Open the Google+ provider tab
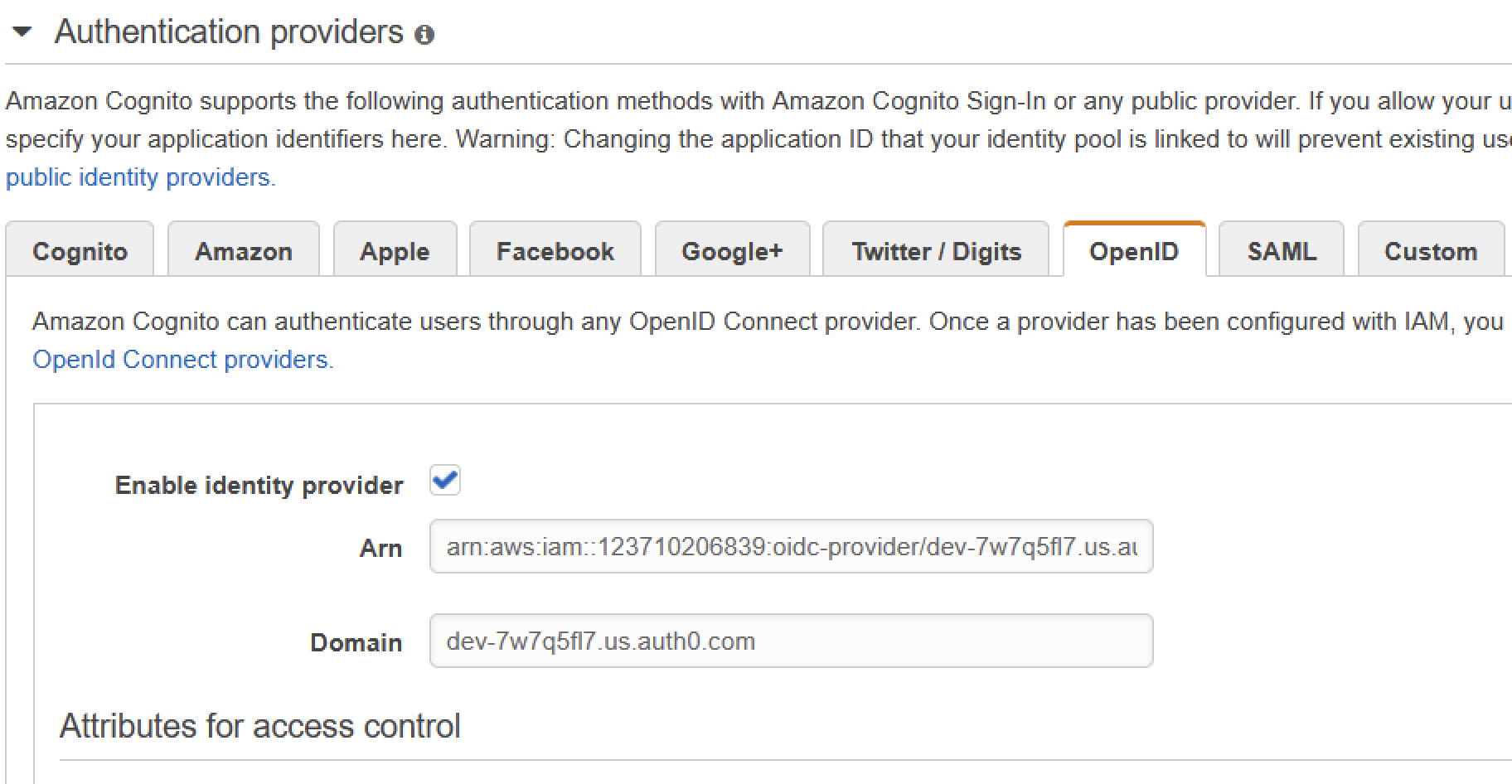Screen dimensions: 1512x784 [x=732, y=250]
